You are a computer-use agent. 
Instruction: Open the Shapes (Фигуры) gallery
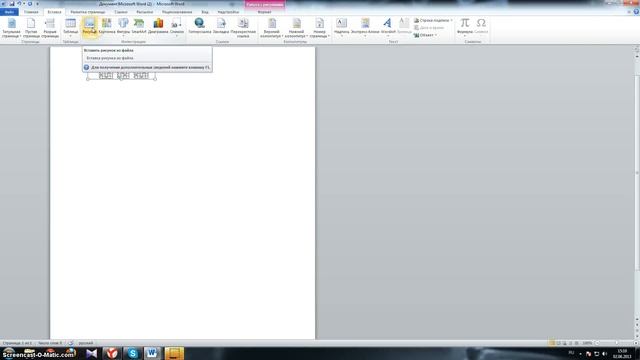(x=123, y=27)
